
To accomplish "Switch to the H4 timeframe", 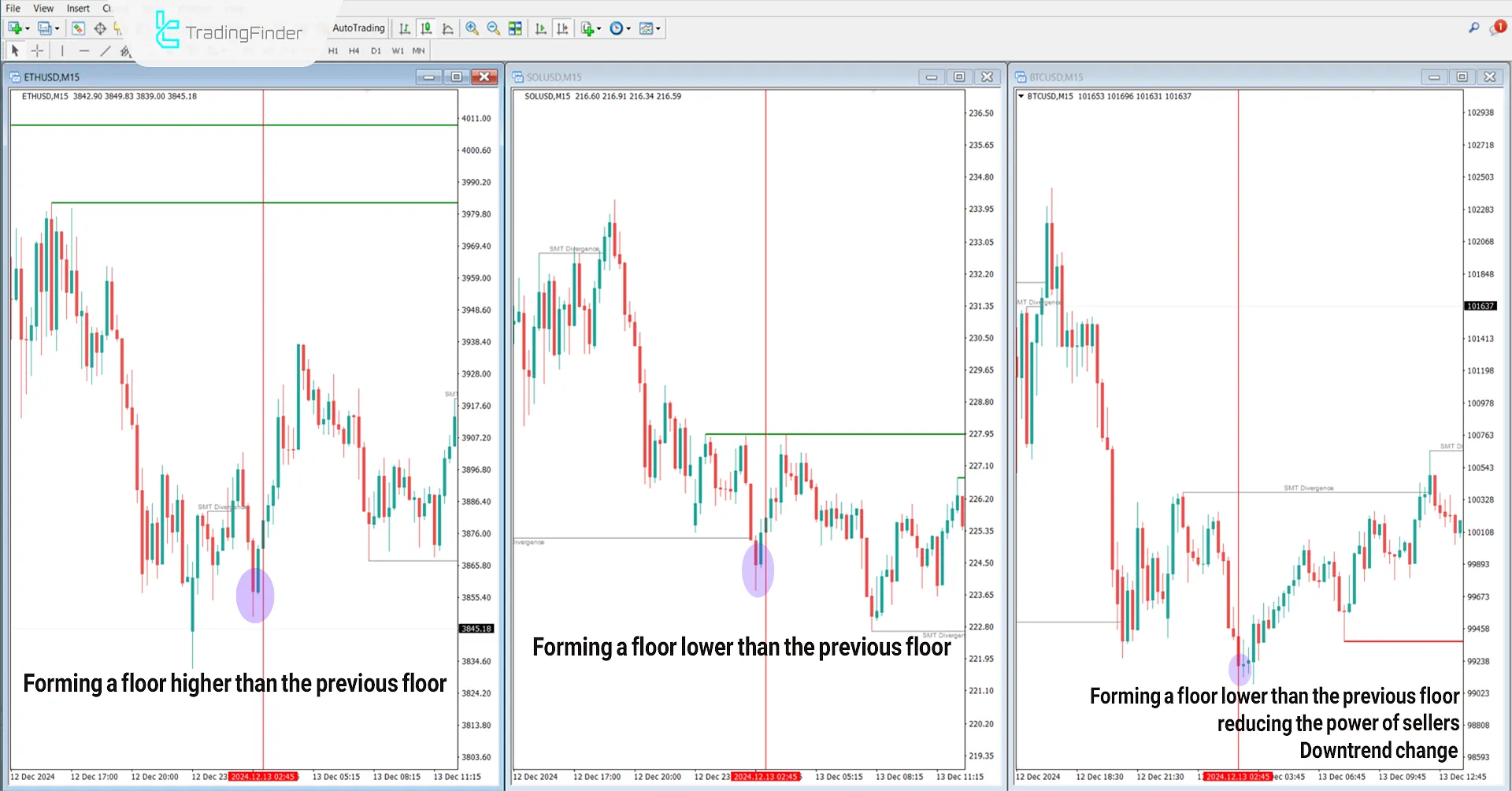I will [x=354, y=50].
